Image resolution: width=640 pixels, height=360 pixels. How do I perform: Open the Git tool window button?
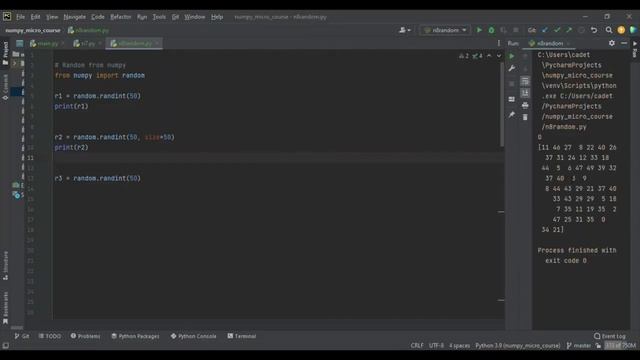pos(22,336)
